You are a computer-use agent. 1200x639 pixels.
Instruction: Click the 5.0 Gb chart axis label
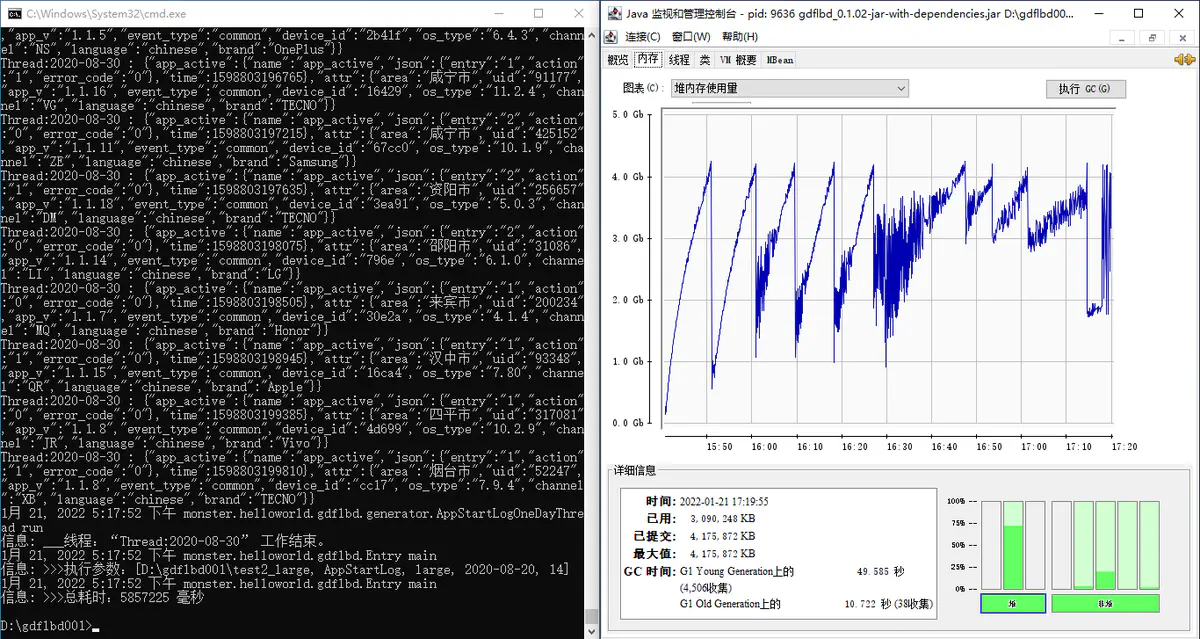tap(627, 114)
